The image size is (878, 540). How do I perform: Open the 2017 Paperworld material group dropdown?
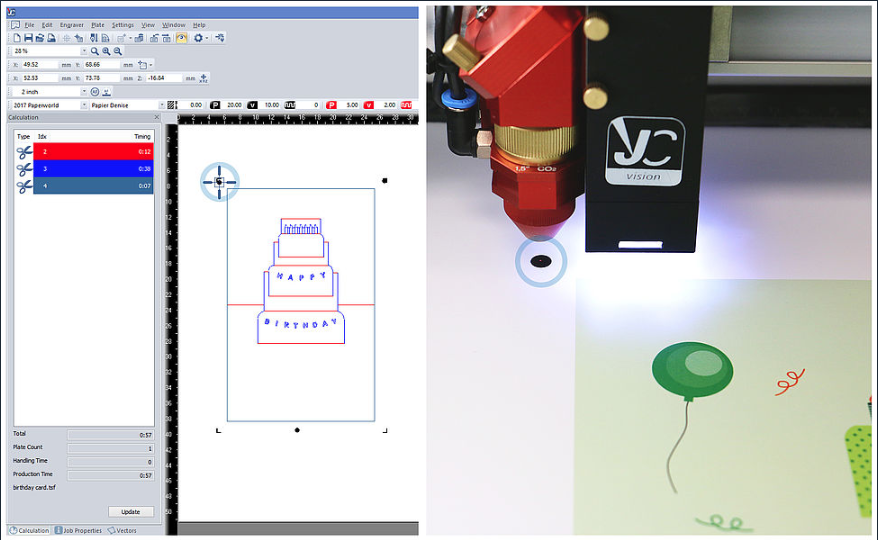[84, 105]
